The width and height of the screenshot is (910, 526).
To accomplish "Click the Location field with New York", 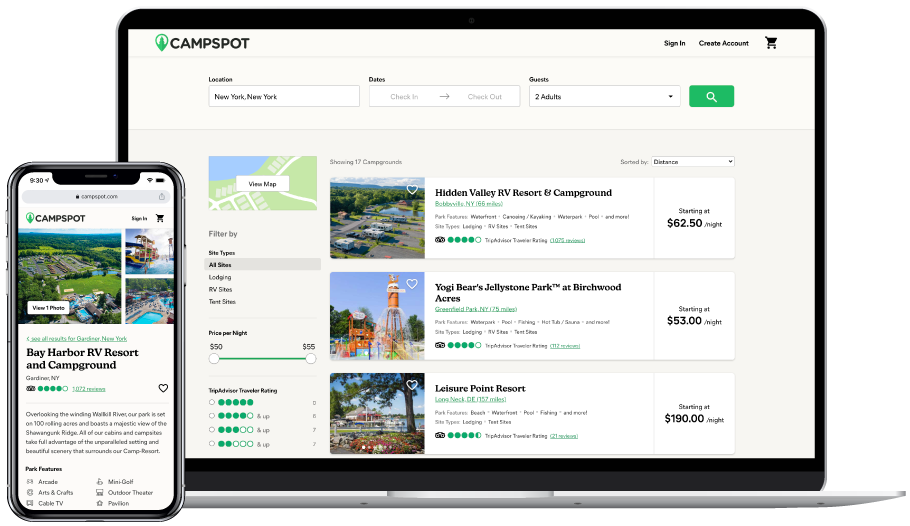I will [x=284, y=96].
